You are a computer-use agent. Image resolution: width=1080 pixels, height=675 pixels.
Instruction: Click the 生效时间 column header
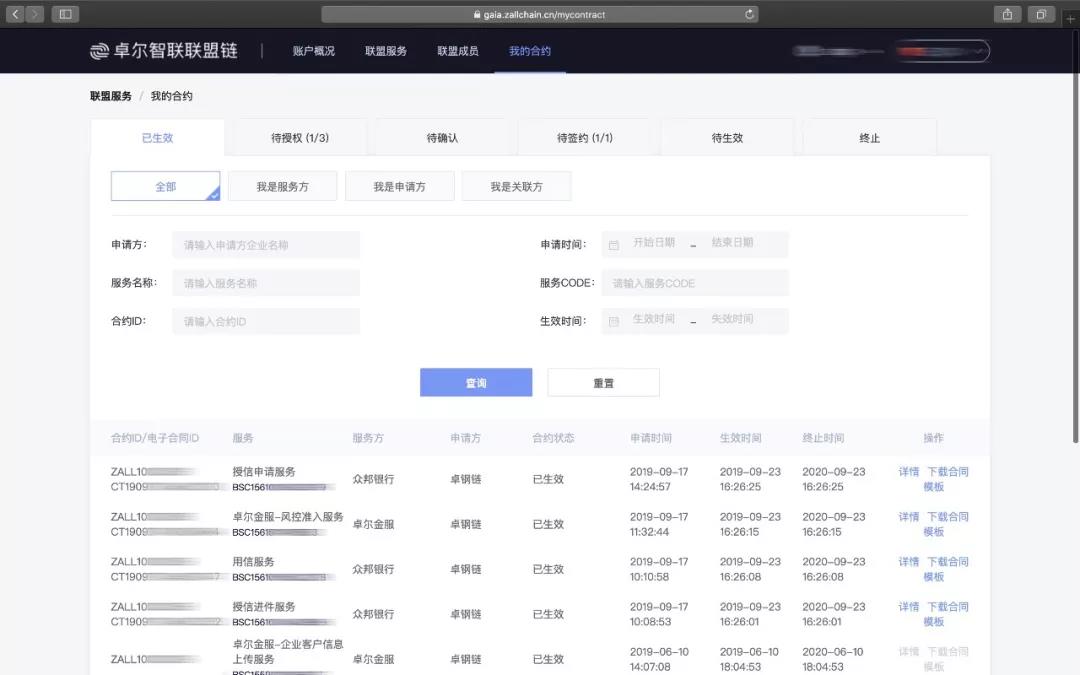click(740, 438)
